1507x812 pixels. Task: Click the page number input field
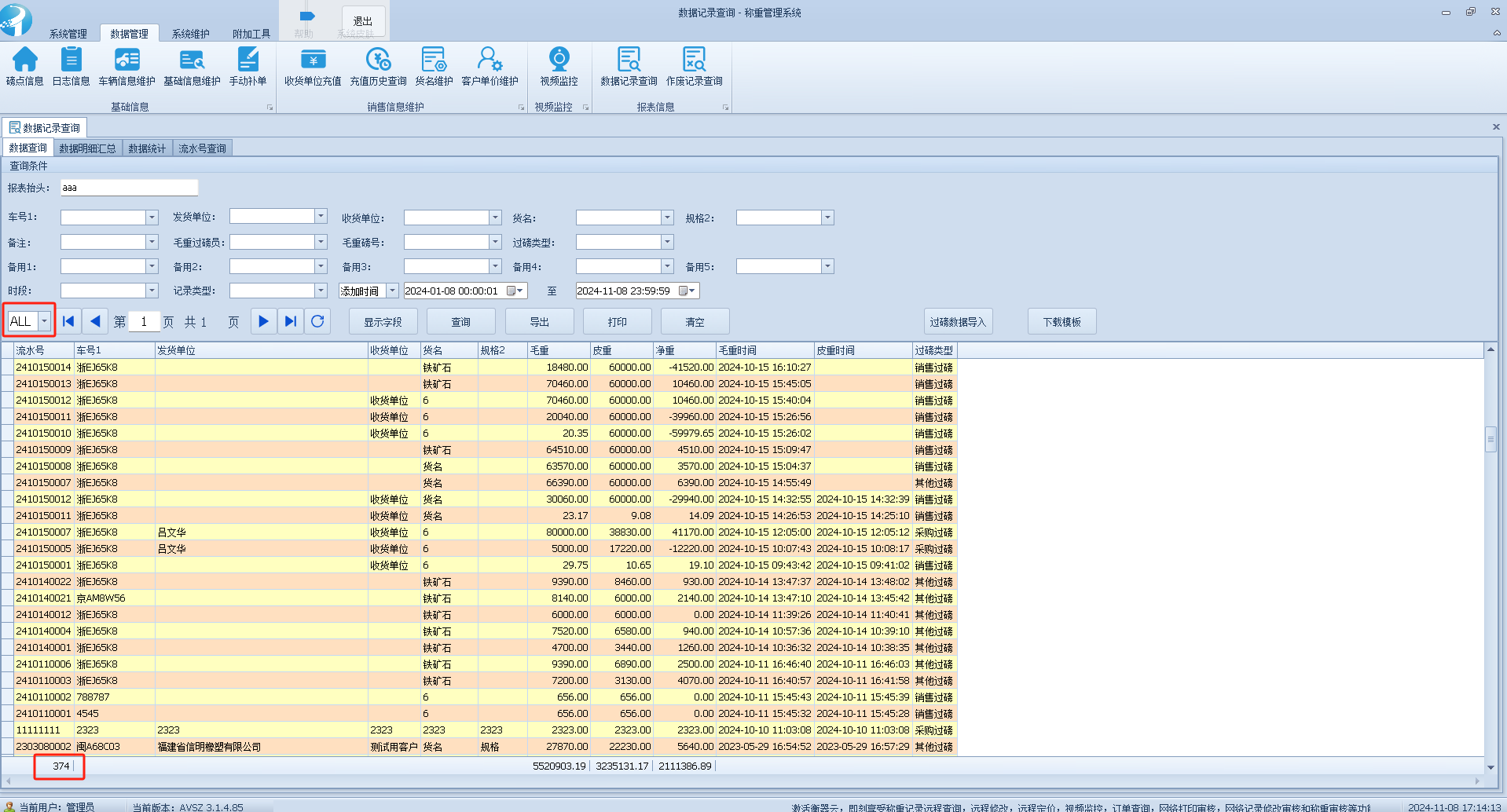coord(144,322)
